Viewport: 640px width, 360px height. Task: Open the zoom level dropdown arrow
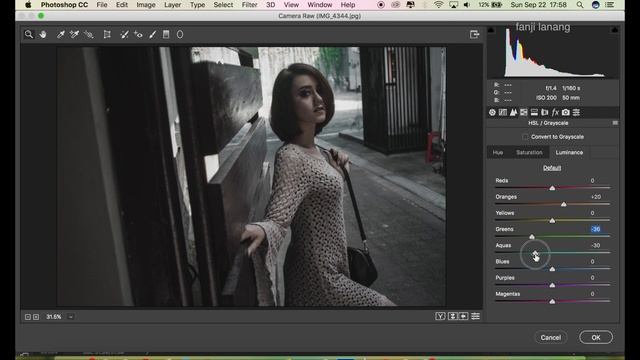coord(71,317)
